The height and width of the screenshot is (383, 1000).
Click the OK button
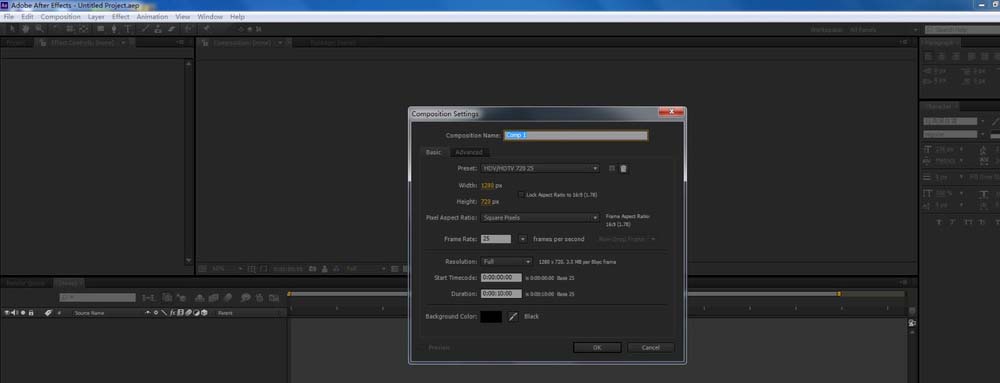point(597,347)
